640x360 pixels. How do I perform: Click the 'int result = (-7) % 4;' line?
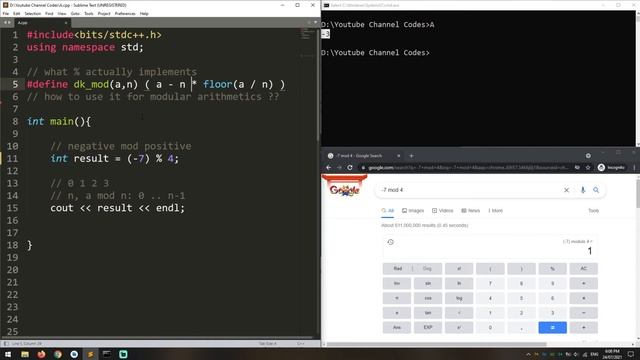(114, 158)
